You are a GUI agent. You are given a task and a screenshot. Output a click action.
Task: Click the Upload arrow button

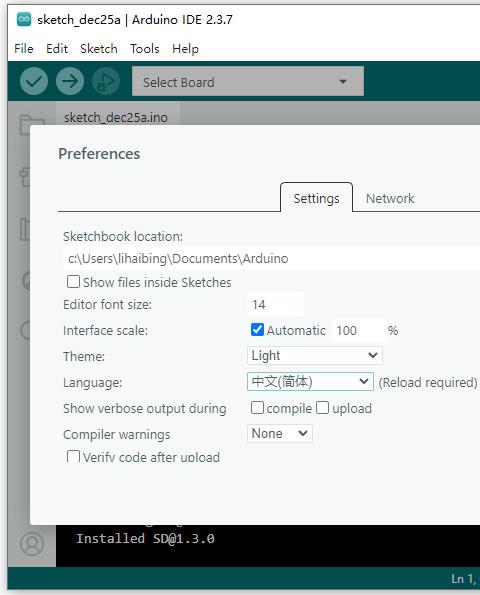pos(70,81)
